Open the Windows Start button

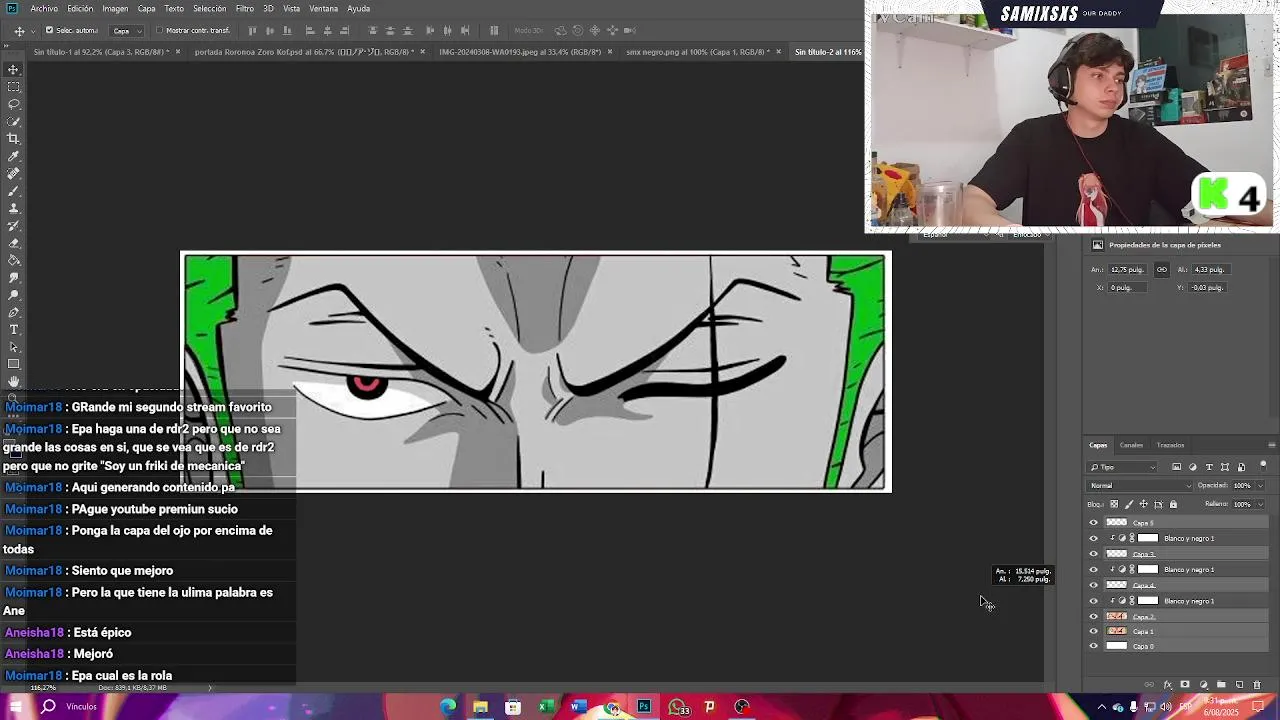coord(15,707)
